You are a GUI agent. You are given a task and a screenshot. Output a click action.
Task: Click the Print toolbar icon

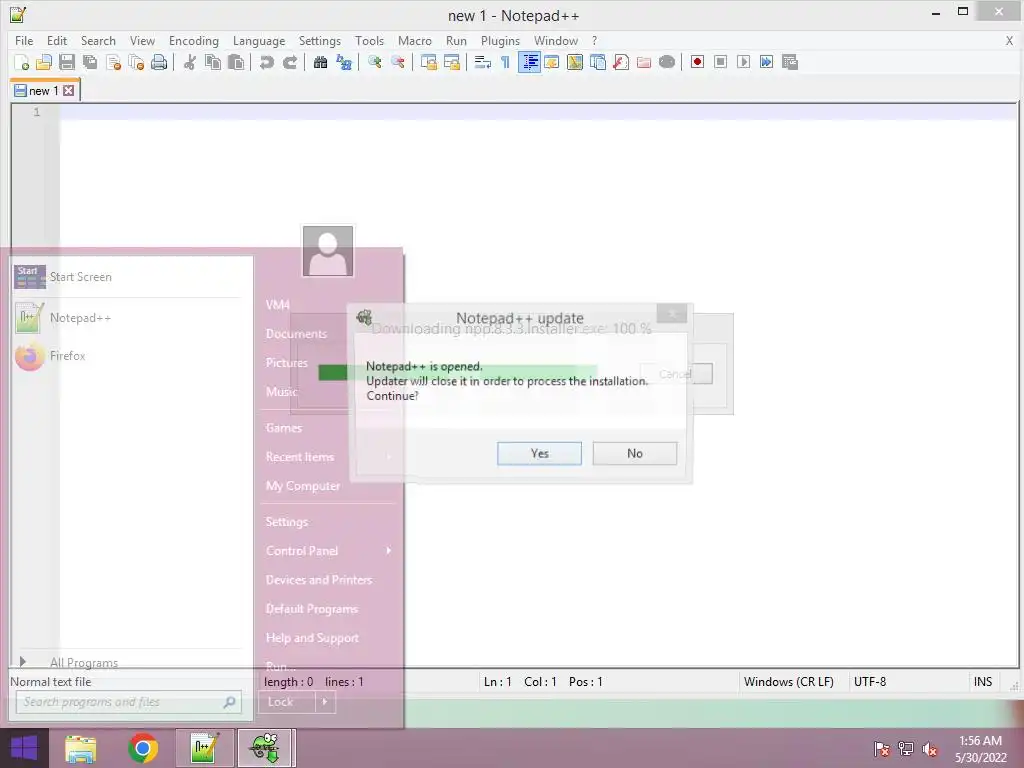coord(159,62)
